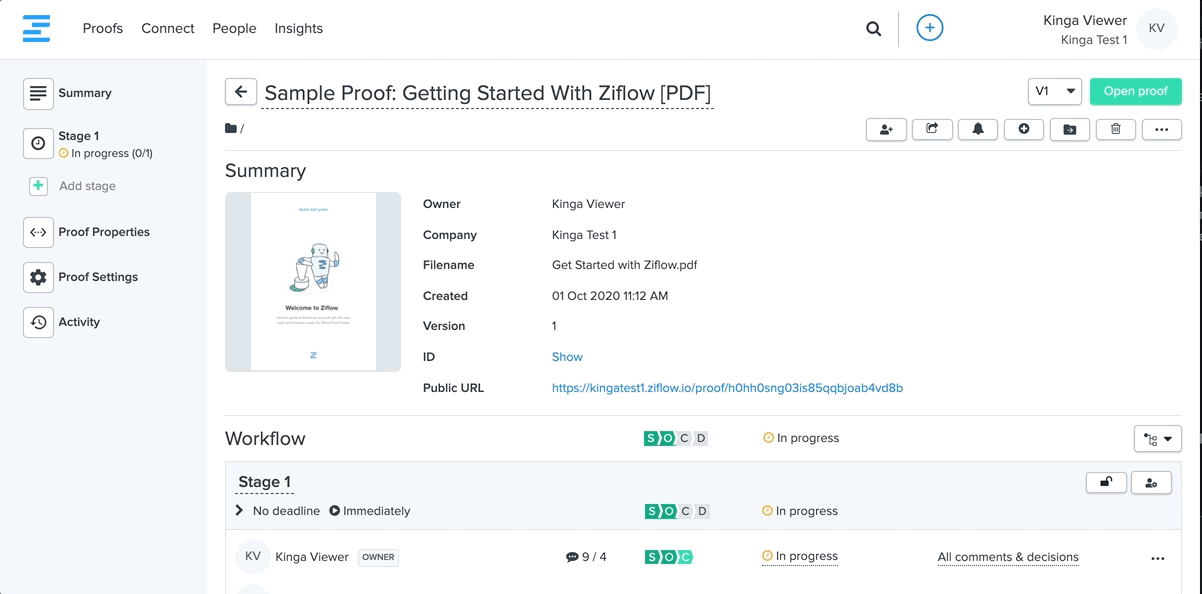
Task: Toggle the Stage 1 lock button
Action: [1106, 483]
